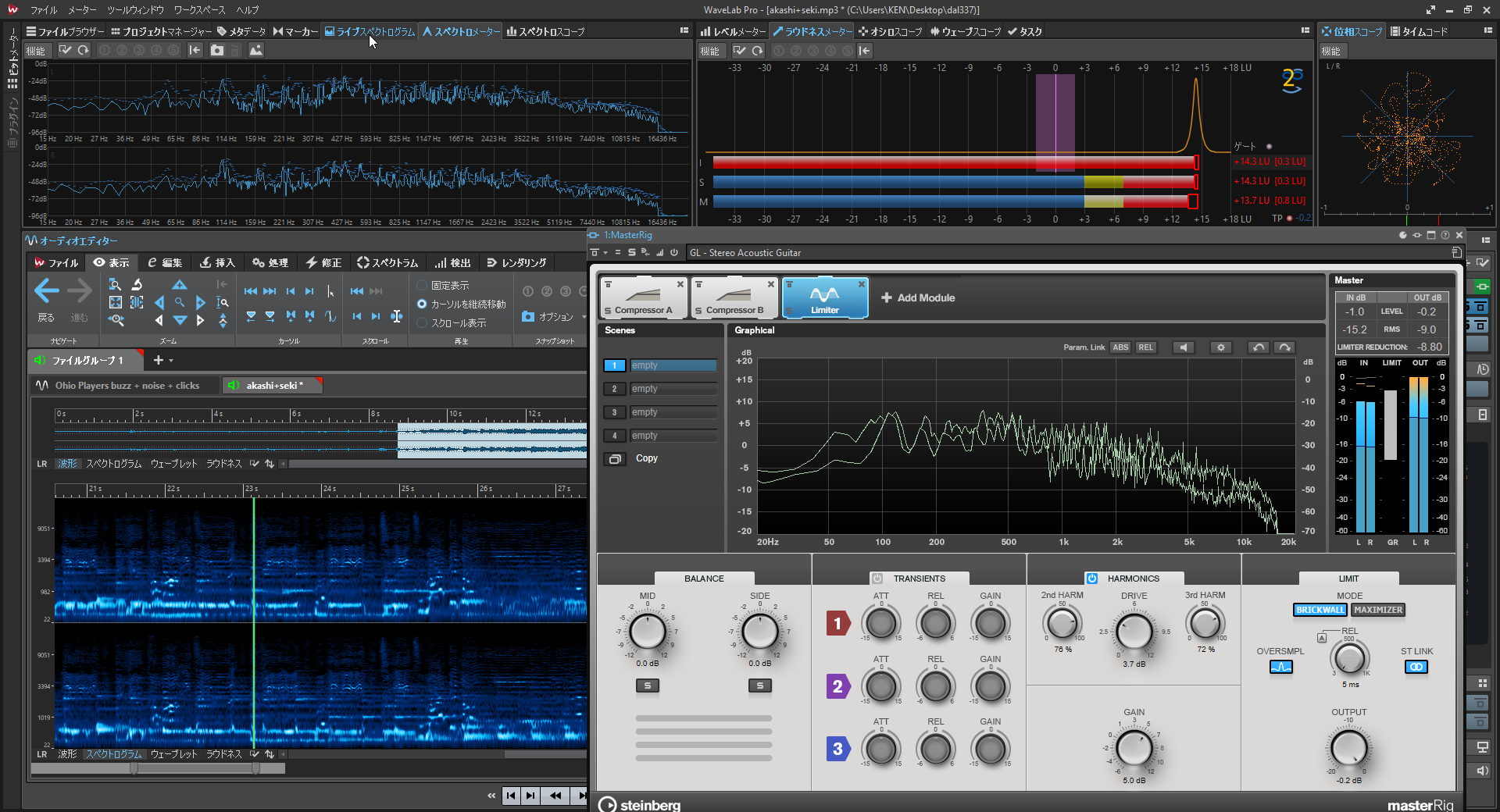Select MAXIMIZER limiter mode
The width and height of the screenshot is (1500, 812).
coord(1378,610)
